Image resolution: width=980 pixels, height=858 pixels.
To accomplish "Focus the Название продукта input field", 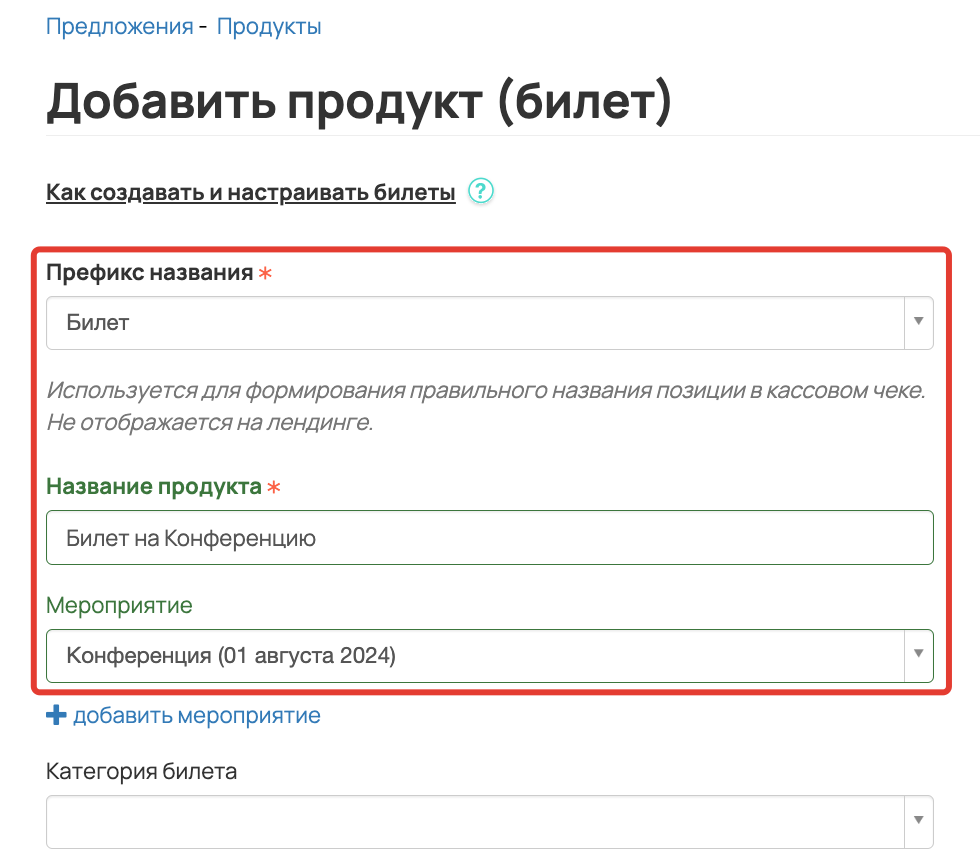I will point(489,537).
